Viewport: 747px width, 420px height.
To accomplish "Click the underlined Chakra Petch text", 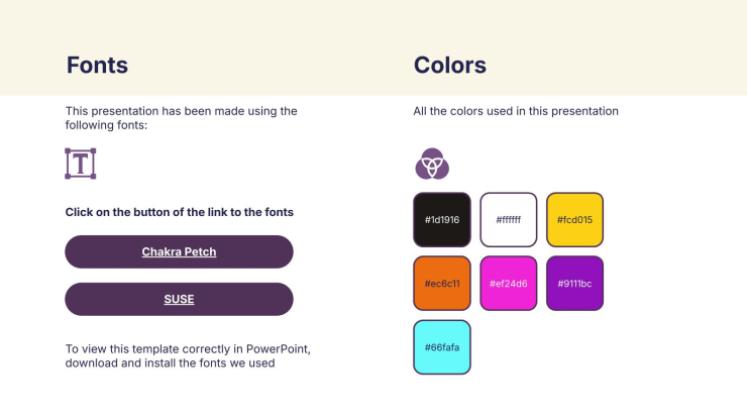I will (x=179, y=252).
